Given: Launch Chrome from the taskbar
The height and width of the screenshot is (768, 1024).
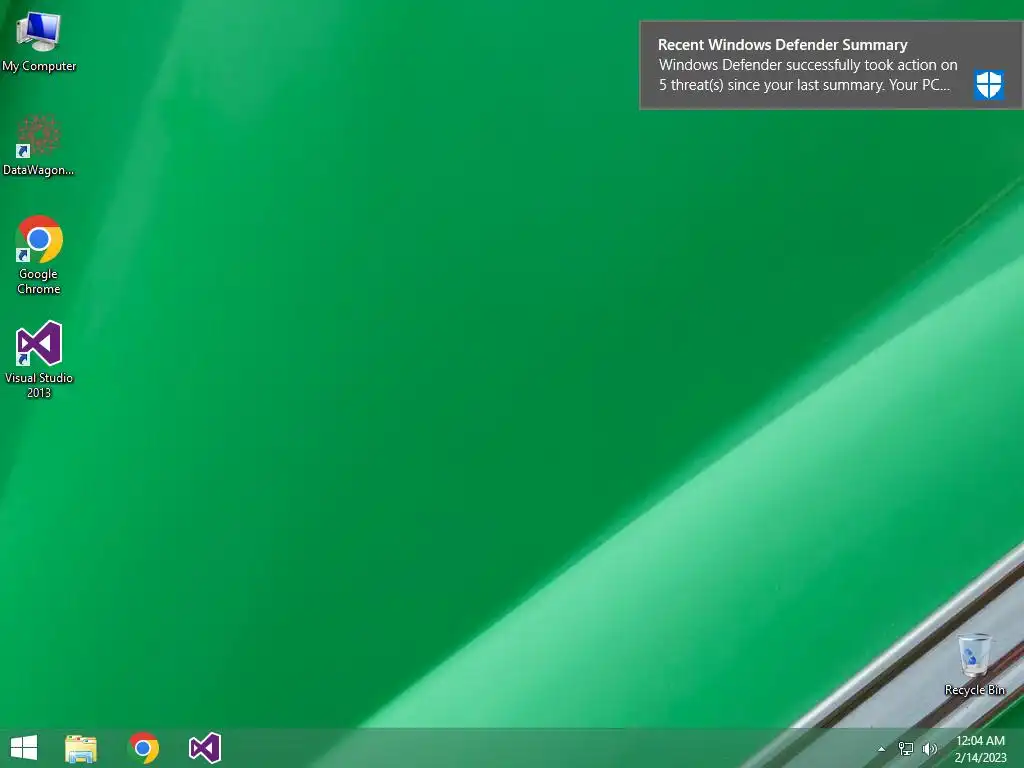Looking at the screenshot, I should (x=144, y=748).
